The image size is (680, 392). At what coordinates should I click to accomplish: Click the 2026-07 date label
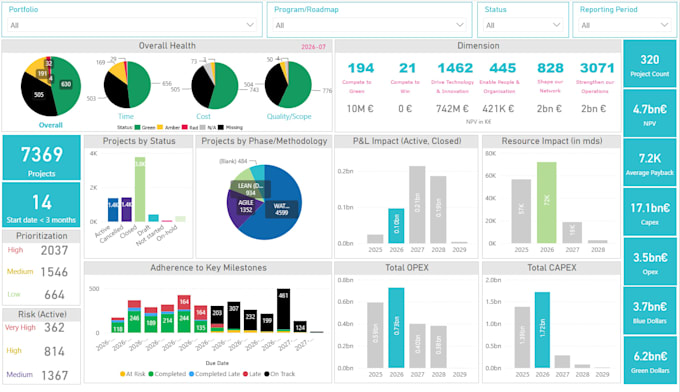tap(313, 47)
